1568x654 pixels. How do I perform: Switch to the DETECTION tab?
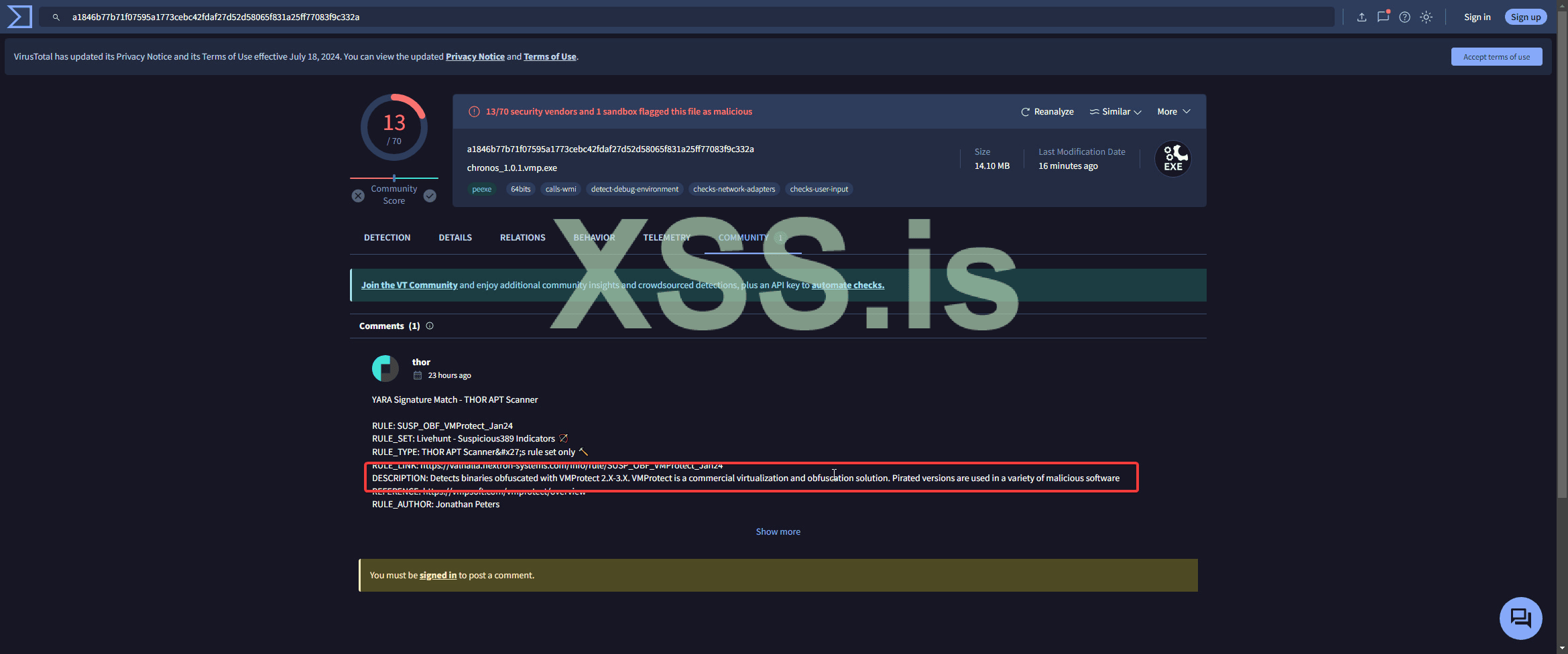[x=387, y=238]
